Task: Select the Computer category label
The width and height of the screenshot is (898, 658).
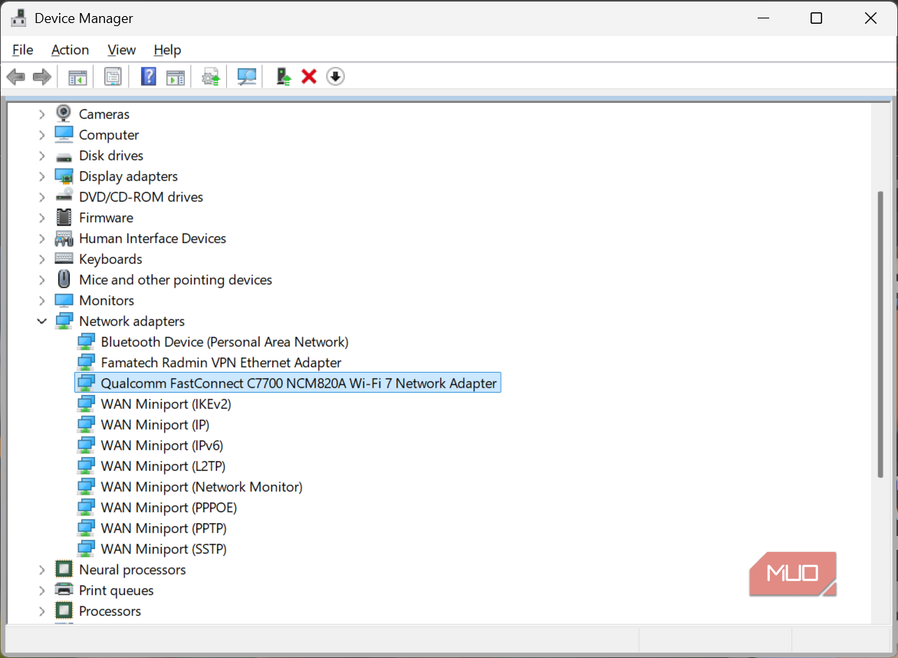Action: (x=109, y=135)
